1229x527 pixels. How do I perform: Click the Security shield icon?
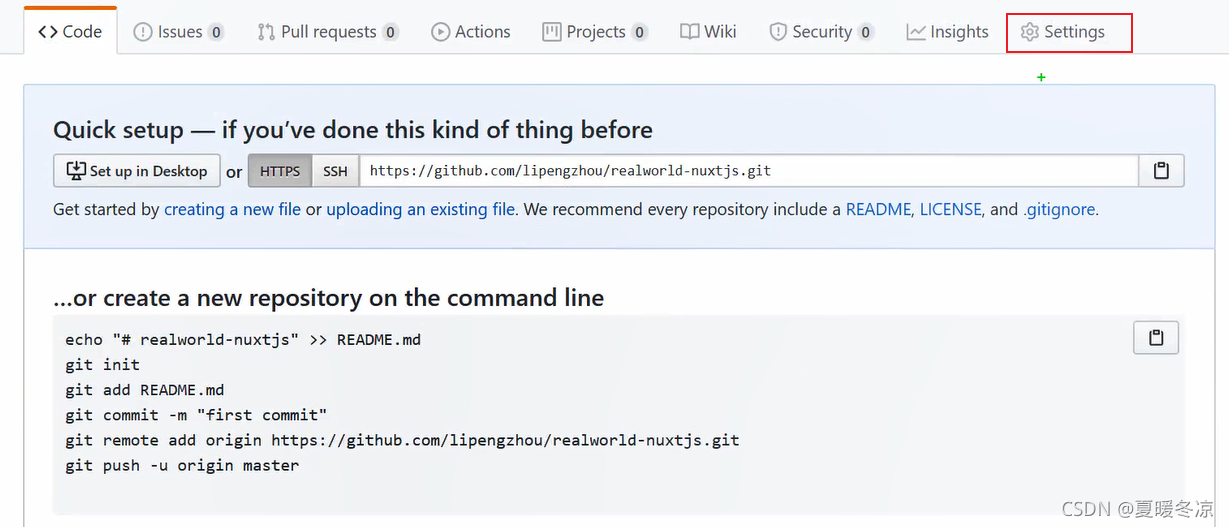point(778,32)
